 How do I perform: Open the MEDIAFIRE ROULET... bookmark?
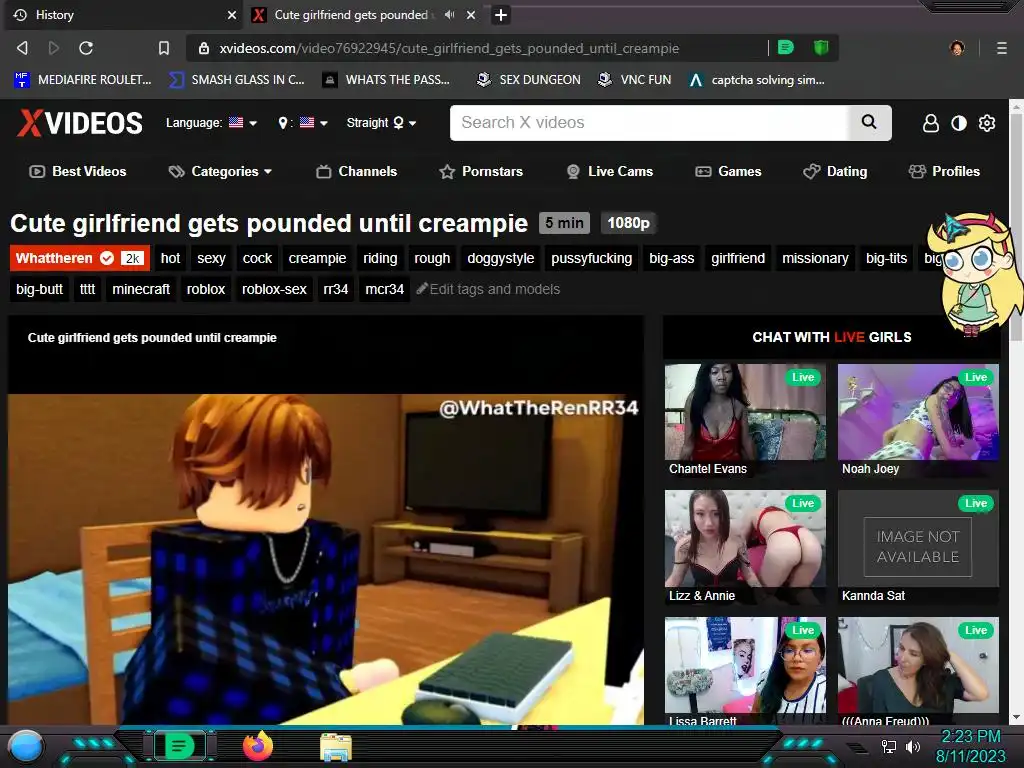[82, 80]
